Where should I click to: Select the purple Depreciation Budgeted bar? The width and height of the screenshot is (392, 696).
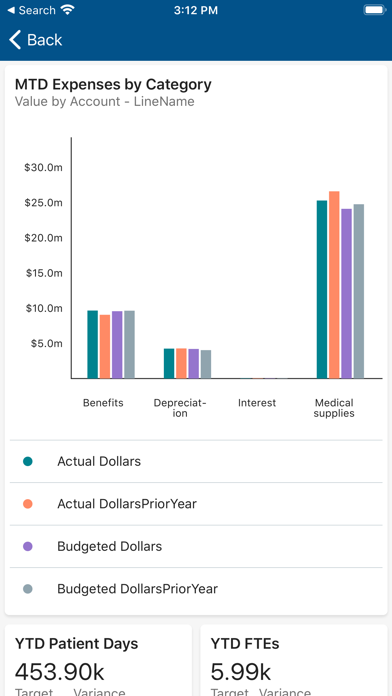(194, 364)
